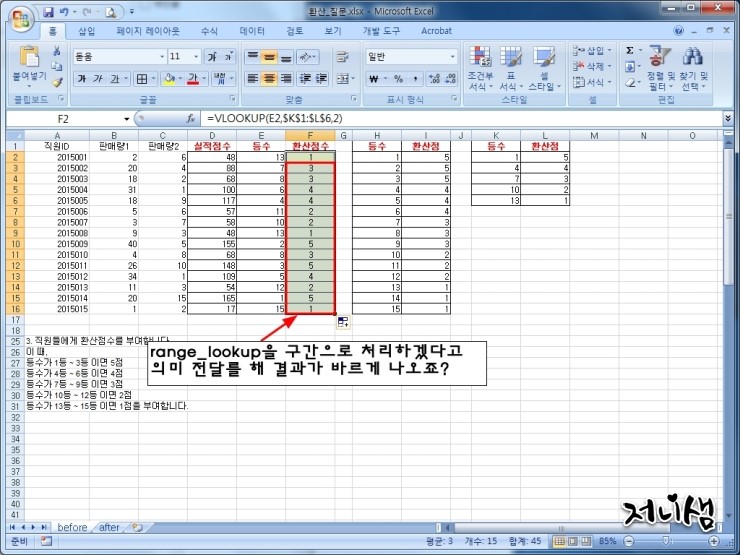This screenshot has height=555, width=740.
Task: Click into the formula bar
Action: point(462,118)
